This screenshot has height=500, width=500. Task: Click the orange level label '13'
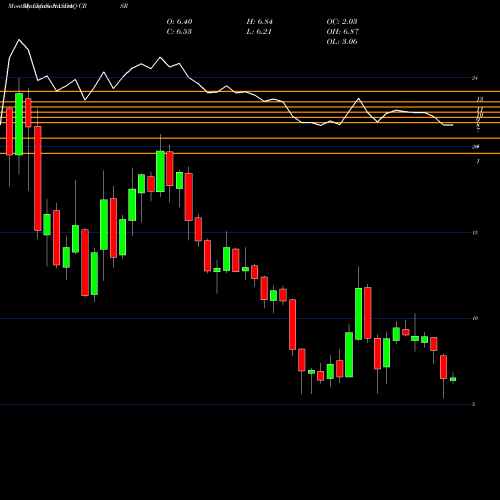click(480, 99)
